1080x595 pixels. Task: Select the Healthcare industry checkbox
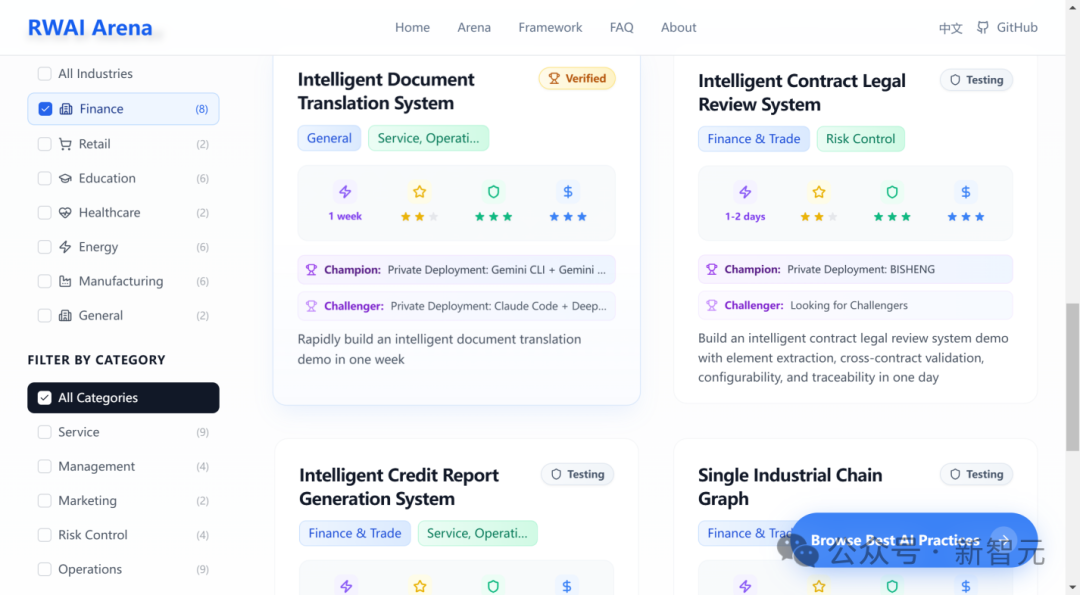(45, 213)
